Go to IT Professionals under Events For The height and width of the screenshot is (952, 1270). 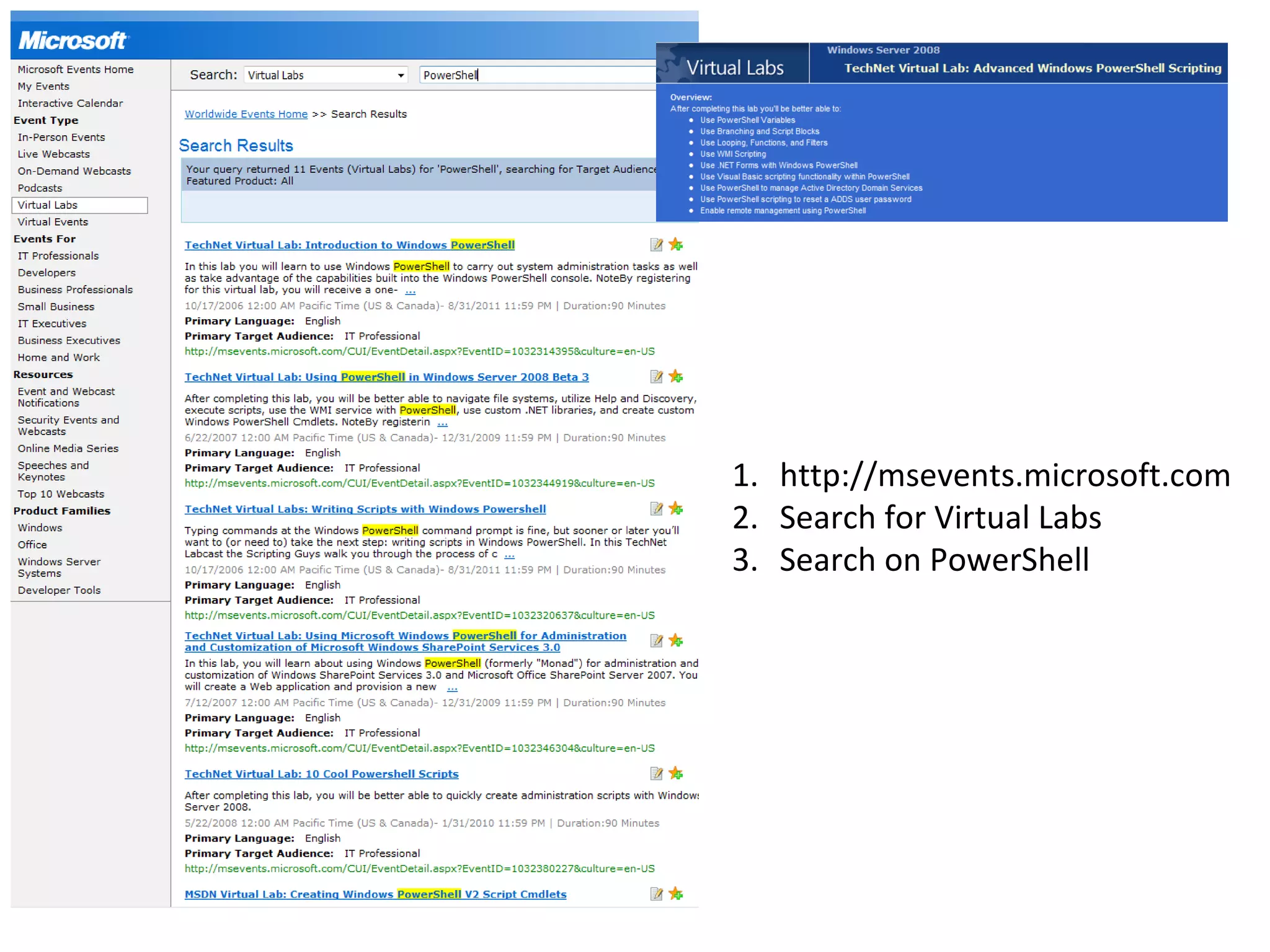tap(58, 256)
